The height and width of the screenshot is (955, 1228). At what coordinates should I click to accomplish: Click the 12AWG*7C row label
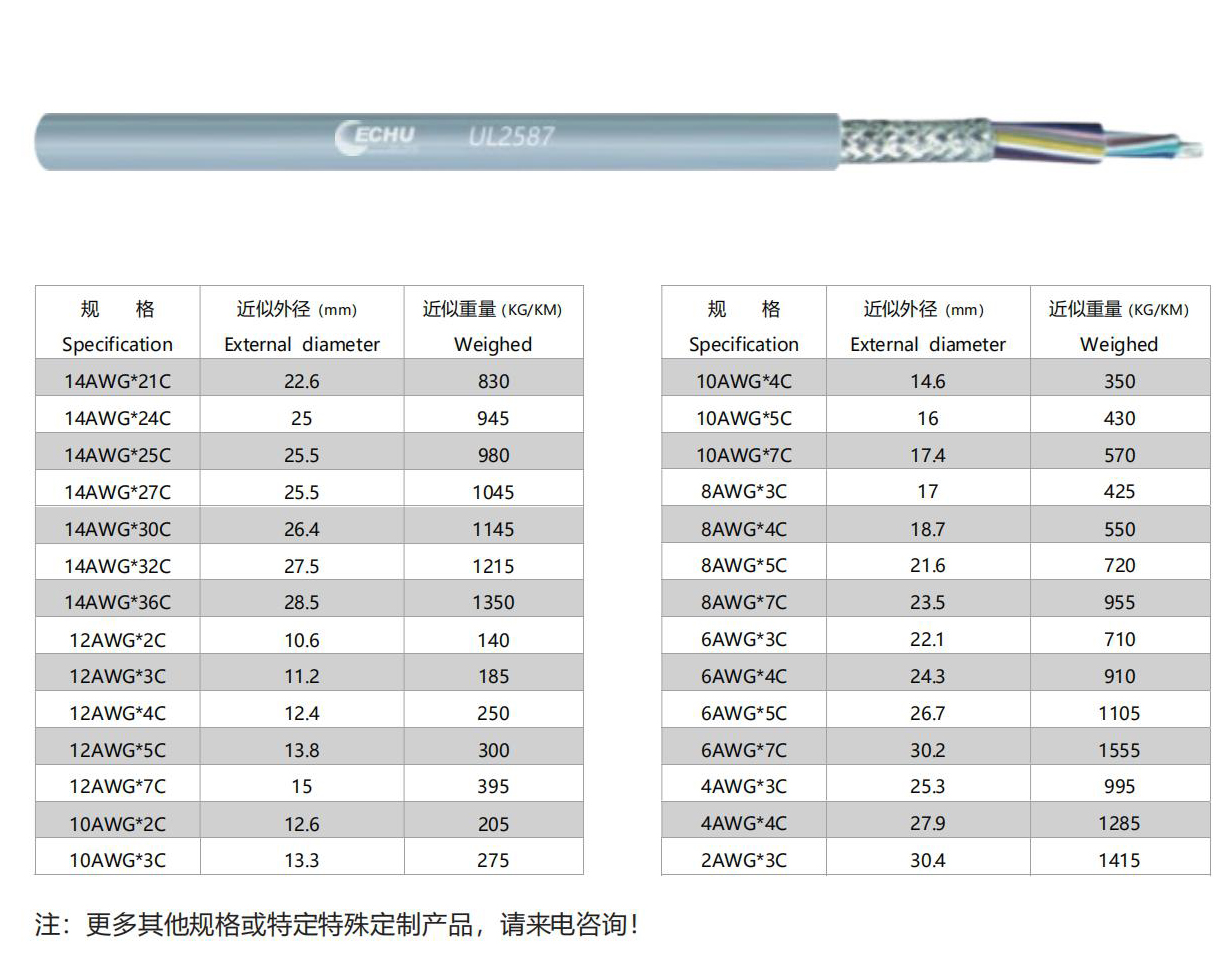[118, 787]
